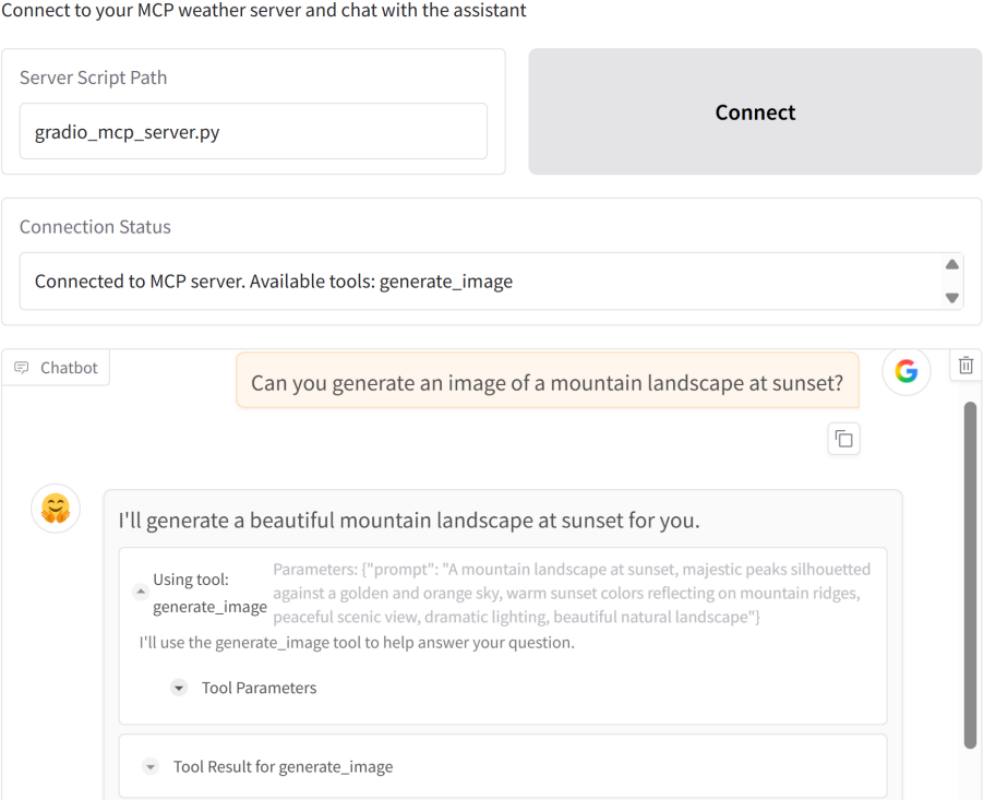Expand the Tool Parameters section
Viewport: 985px width, 800px height.
[179, 688]
